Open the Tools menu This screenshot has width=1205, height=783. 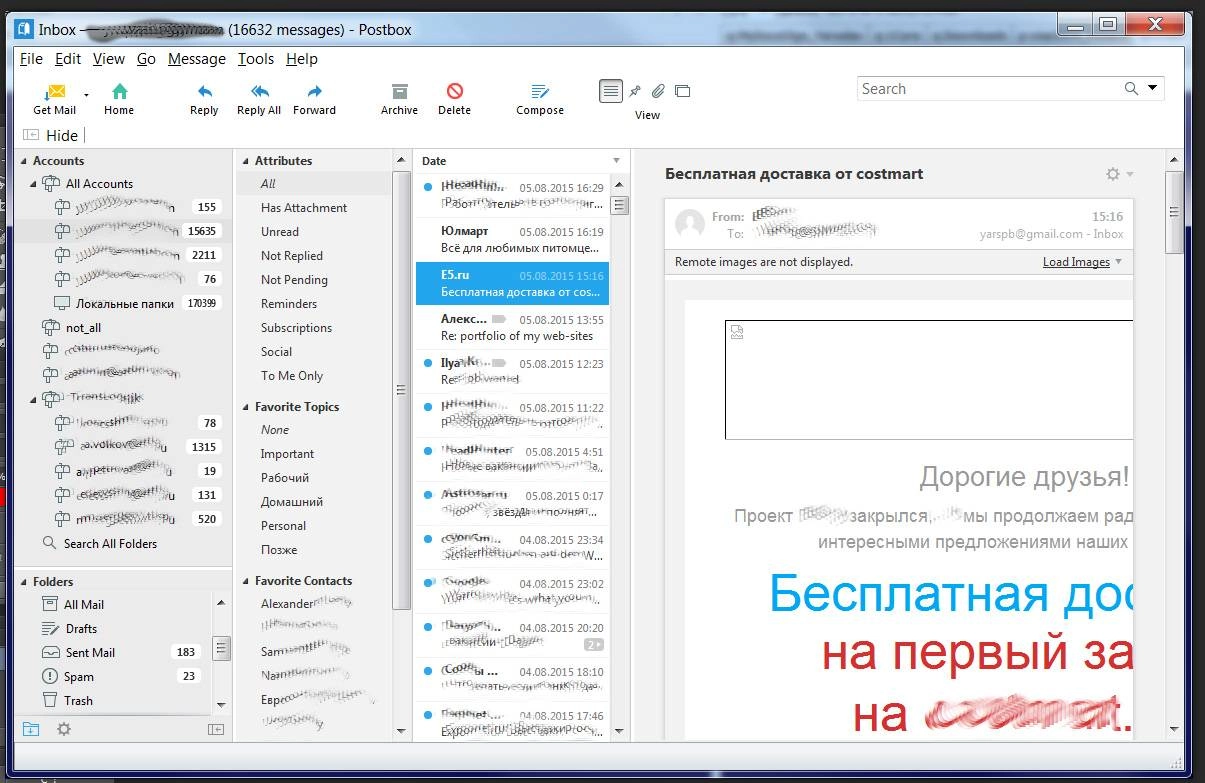256,59
